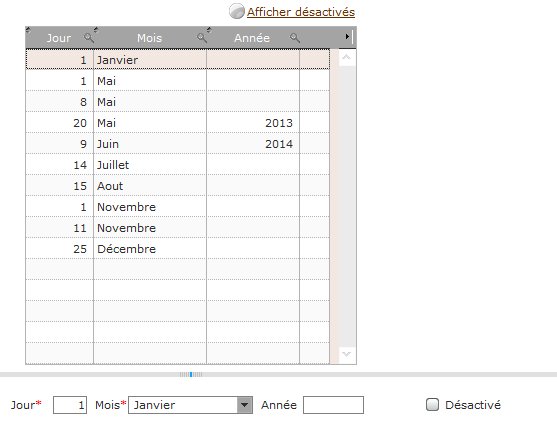The height and width of the screenshot is (428, 557).
Task: Click the sort arrows on Mois column
Action: (x=96, y=30)
